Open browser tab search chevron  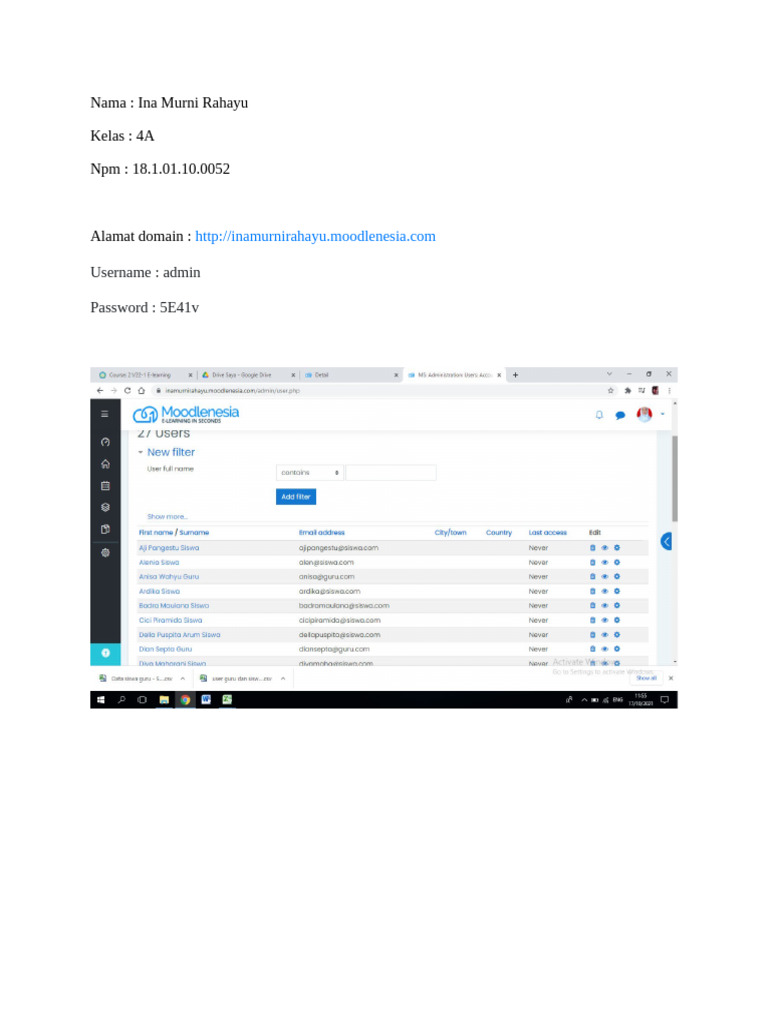[x=609, y=374]
